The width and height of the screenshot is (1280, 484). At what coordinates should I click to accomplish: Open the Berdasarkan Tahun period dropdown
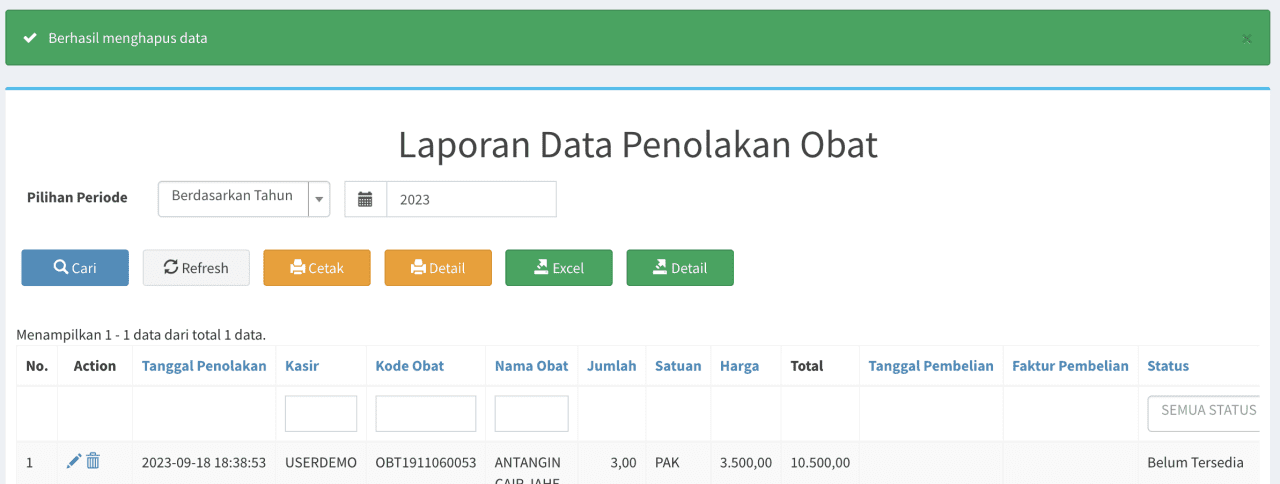244,199
